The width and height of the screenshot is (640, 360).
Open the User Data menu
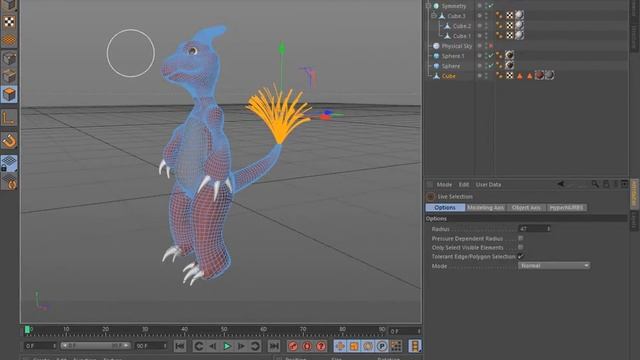tap(488, 184)
